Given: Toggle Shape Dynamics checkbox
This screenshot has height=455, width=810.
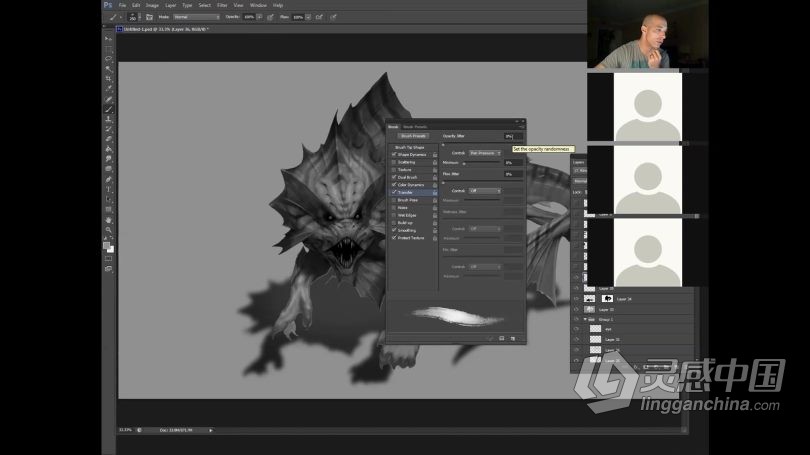Looking at the screenshot, I should click(394, 154).
